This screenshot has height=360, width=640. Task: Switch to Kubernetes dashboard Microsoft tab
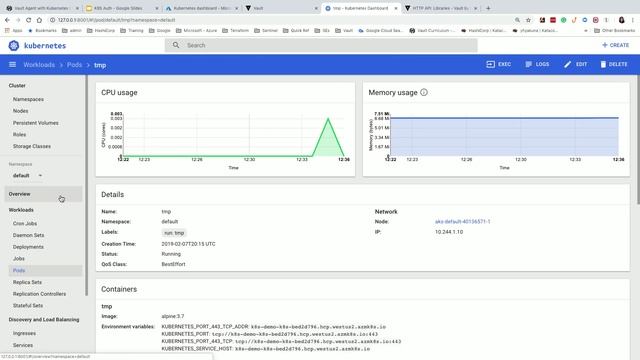click(201, 8)
